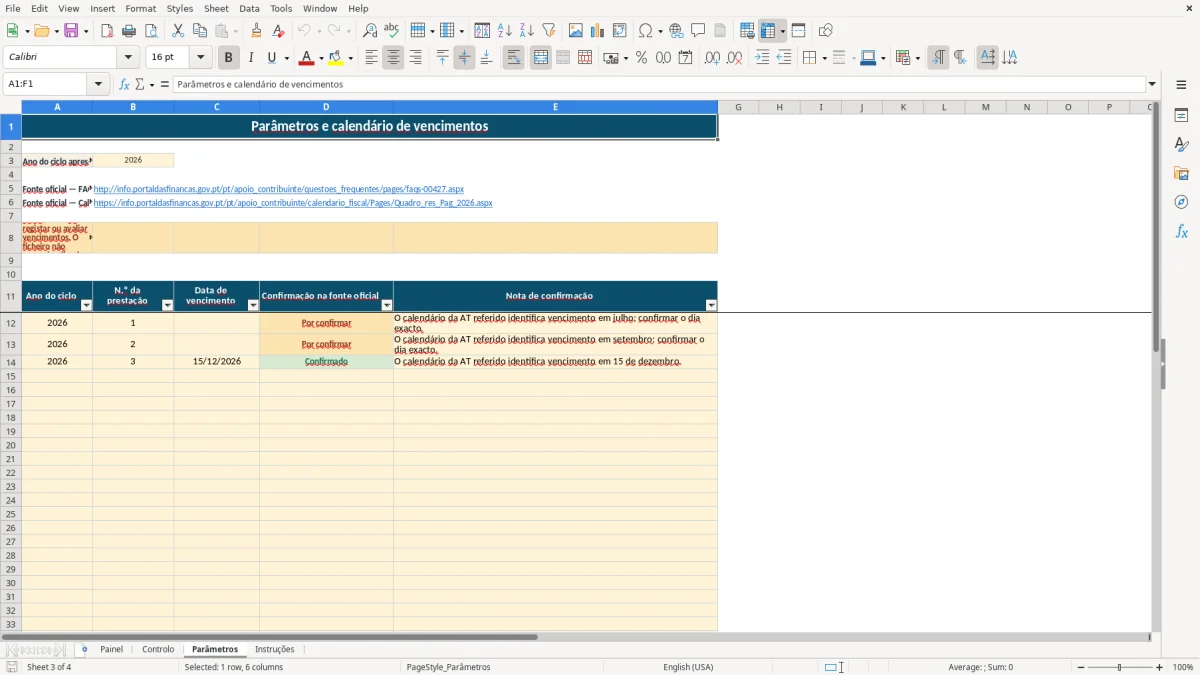1200x675 pixels.
Task: Click the Insert Chart icon
Action: tap(598, 31)
